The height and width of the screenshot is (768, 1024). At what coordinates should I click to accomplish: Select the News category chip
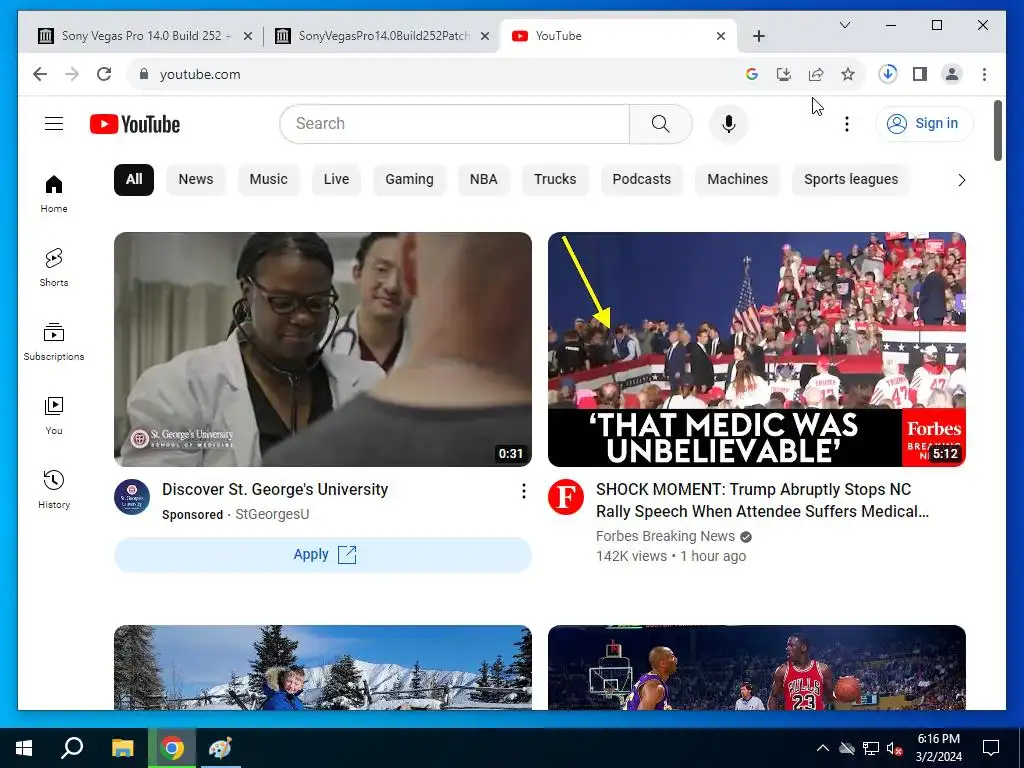pyautogui.click(x=196, y=180)
